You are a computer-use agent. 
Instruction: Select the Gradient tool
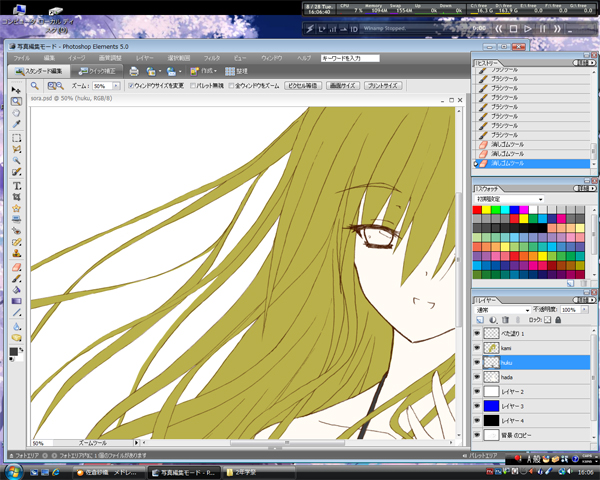coord(16,301)
